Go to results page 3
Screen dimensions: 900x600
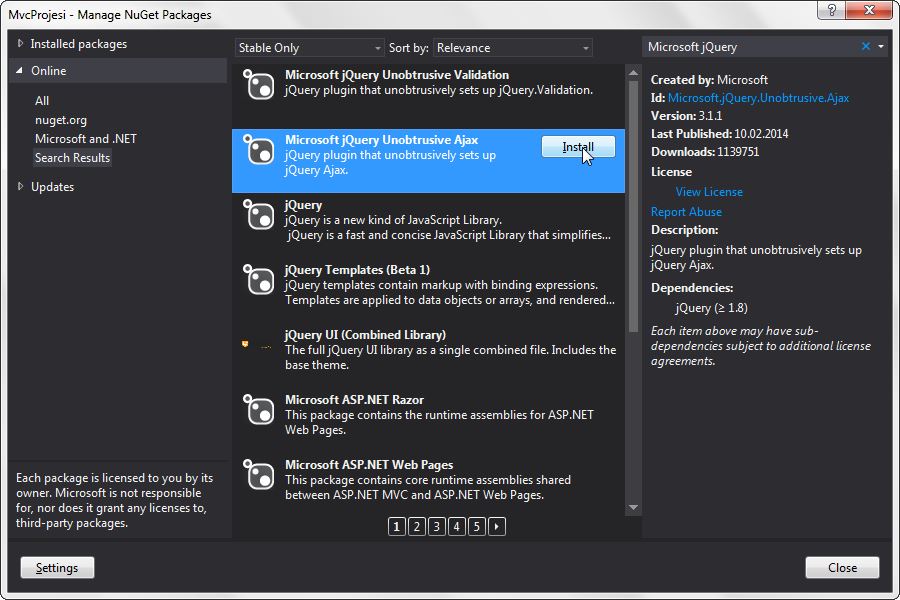[x=437, y=526]
